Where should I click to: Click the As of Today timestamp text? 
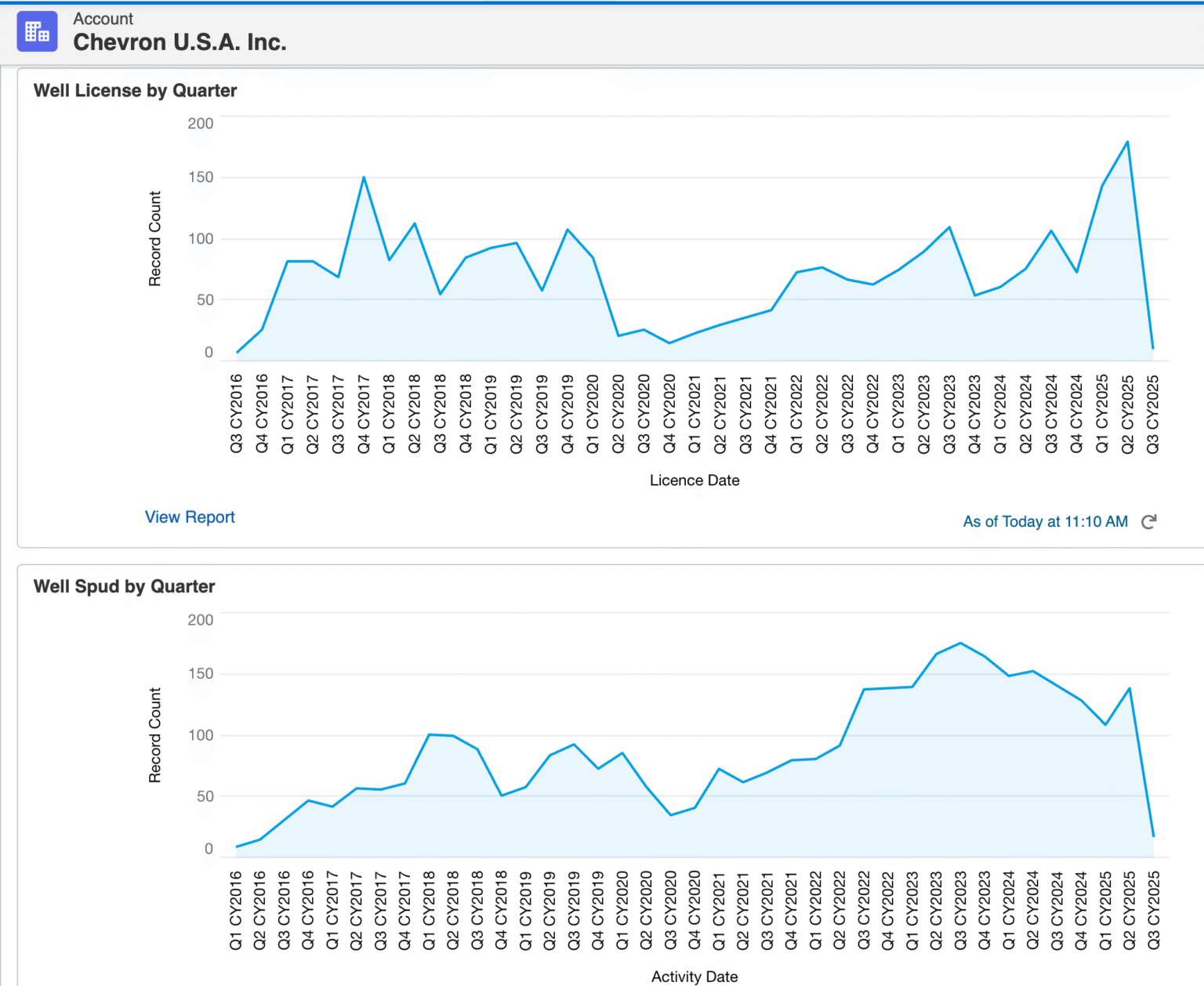tap(1045, 521)
